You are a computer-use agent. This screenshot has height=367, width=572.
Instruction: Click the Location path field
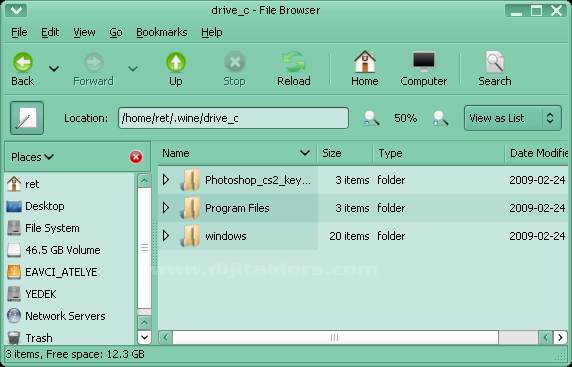[233, 118]
